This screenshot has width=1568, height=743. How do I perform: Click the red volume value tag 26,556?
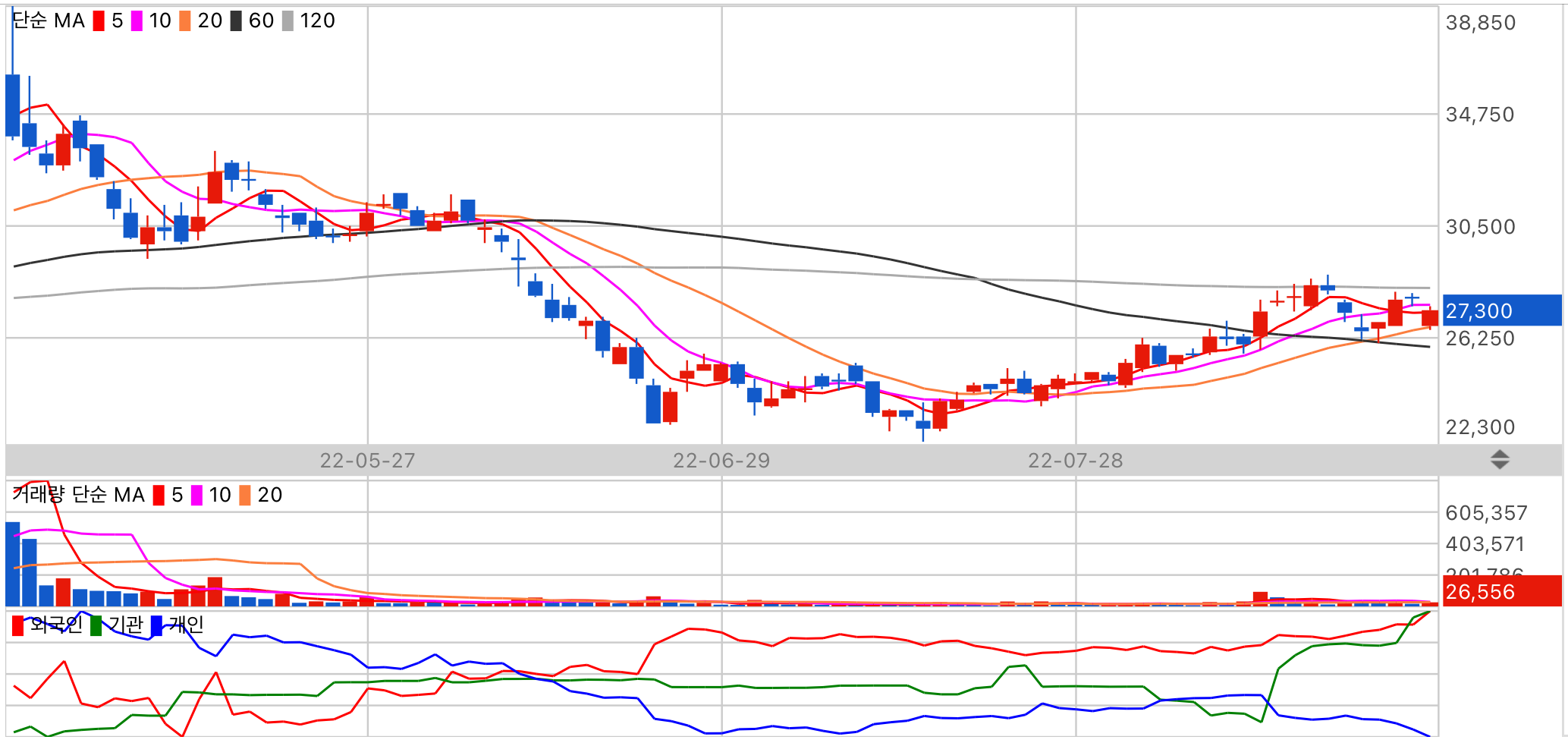click(x=1502, y=591)
